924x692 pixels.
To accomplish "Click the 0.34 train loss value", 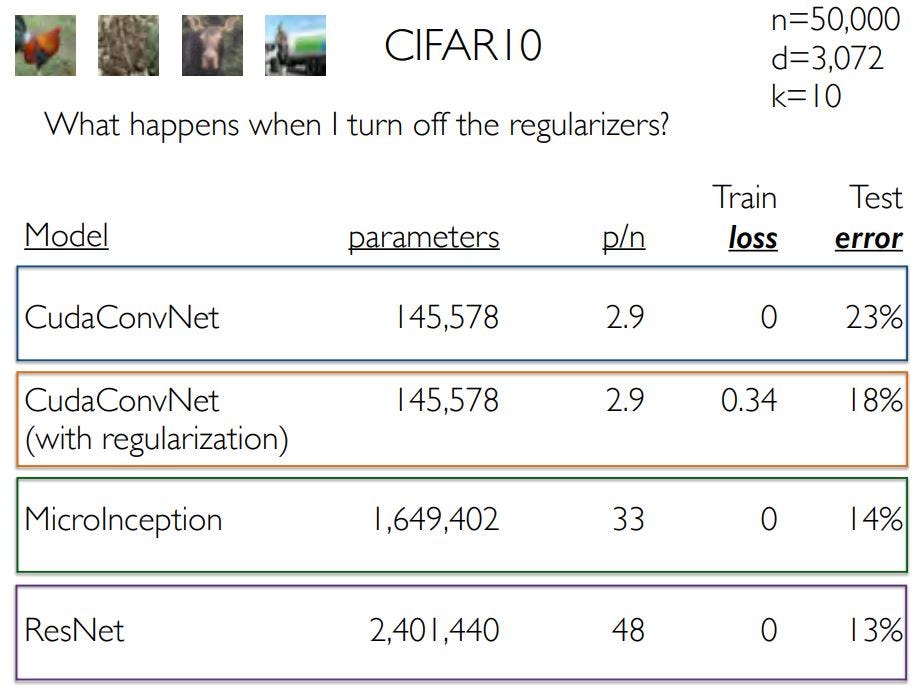I will pyautogui.click(x=748, y=400).
